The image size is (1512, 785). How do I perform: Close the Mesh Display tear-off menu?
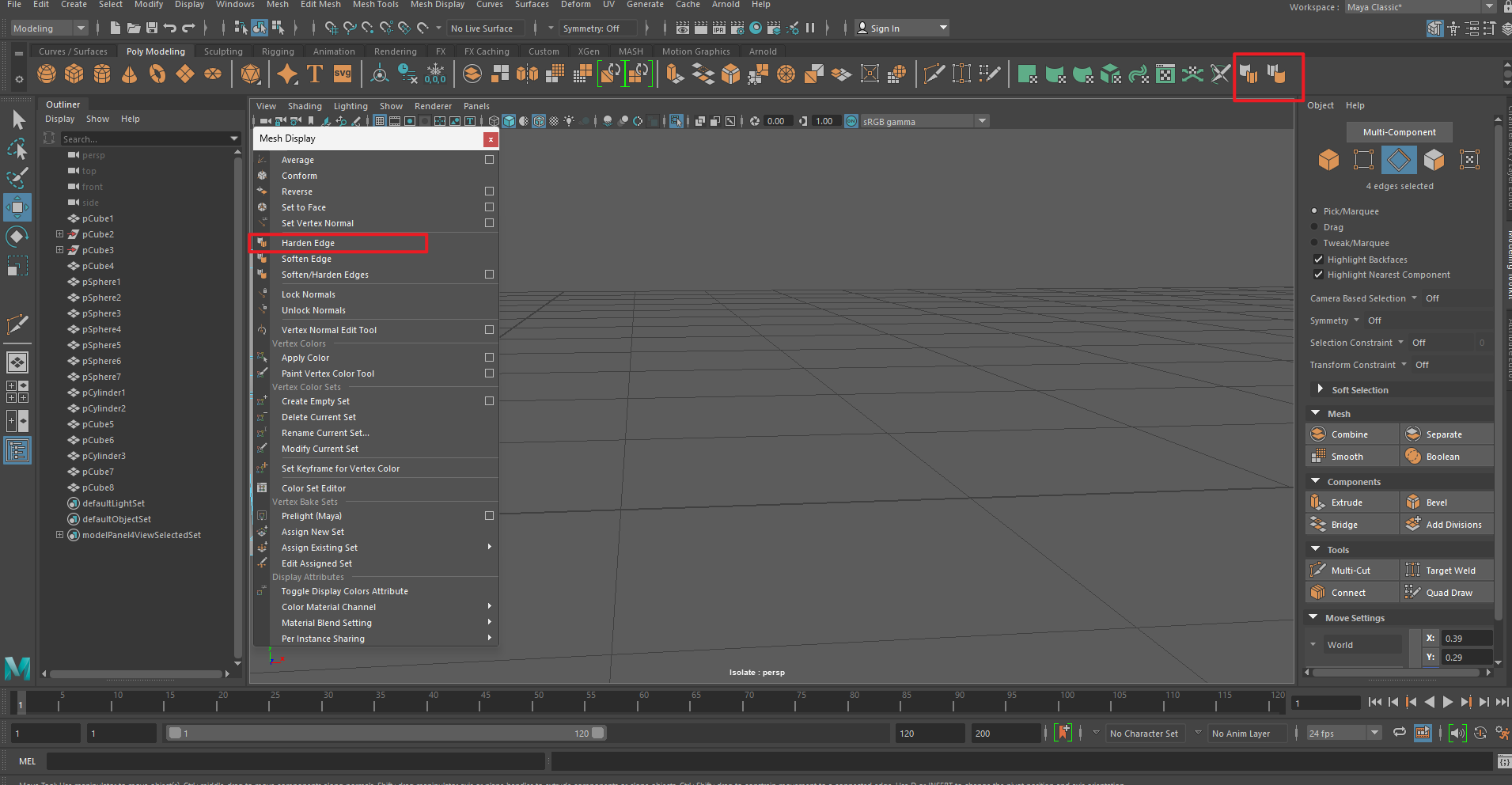coord(491,139)
